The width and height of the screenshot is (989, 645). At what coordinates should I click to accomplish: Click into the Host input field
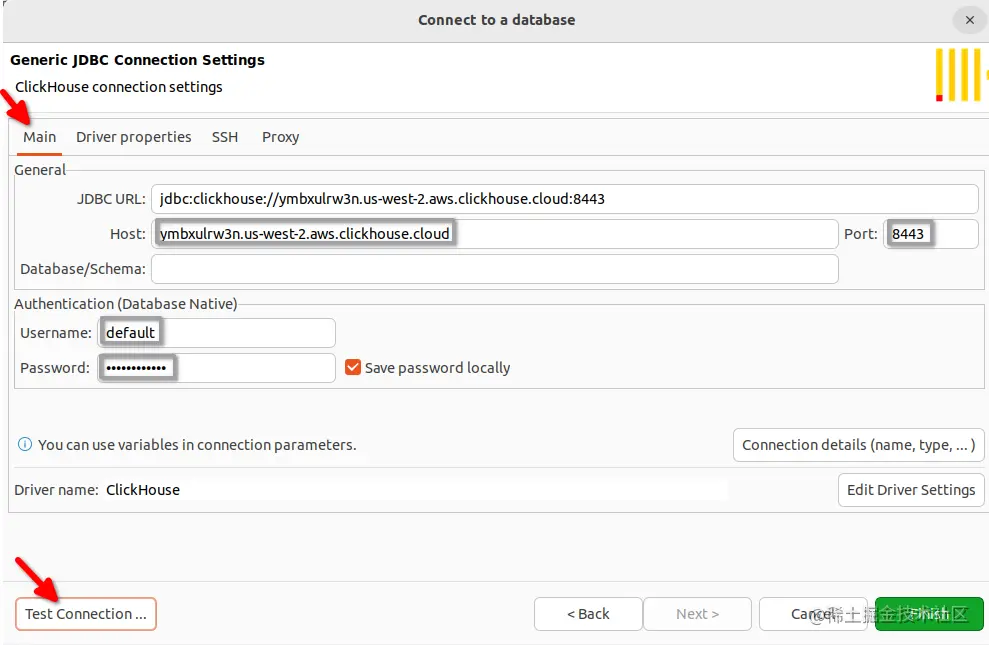pyautogui.click(x=495, y=234)
